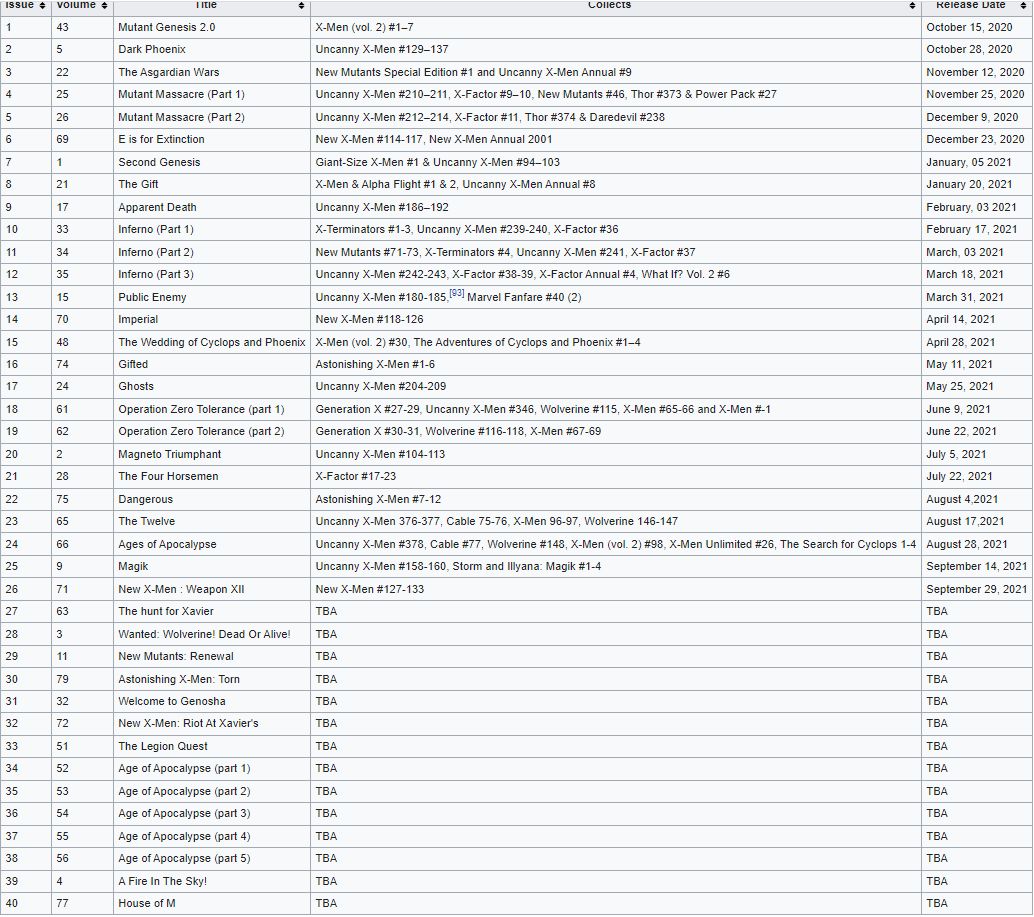Open citation 93 in Public Enemy row
Screen dimensions: 1034x917
(x=457, y=293)
